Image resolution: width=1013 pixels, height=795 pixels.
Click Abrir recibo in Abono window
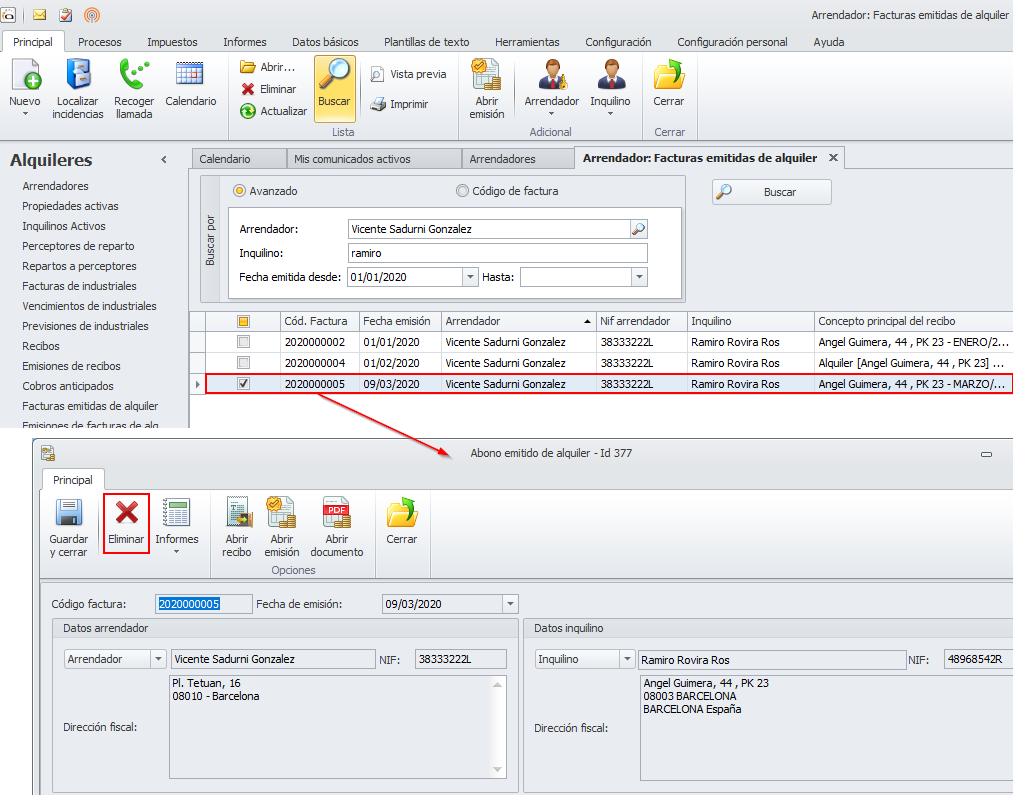(x=236, y=528)
